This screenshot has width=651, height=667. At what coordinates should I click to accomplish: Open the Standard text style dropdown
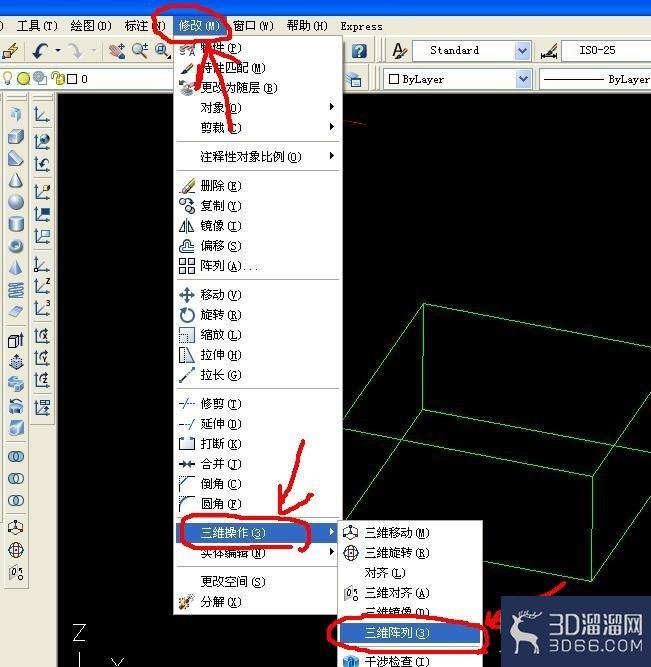(522, 51)
